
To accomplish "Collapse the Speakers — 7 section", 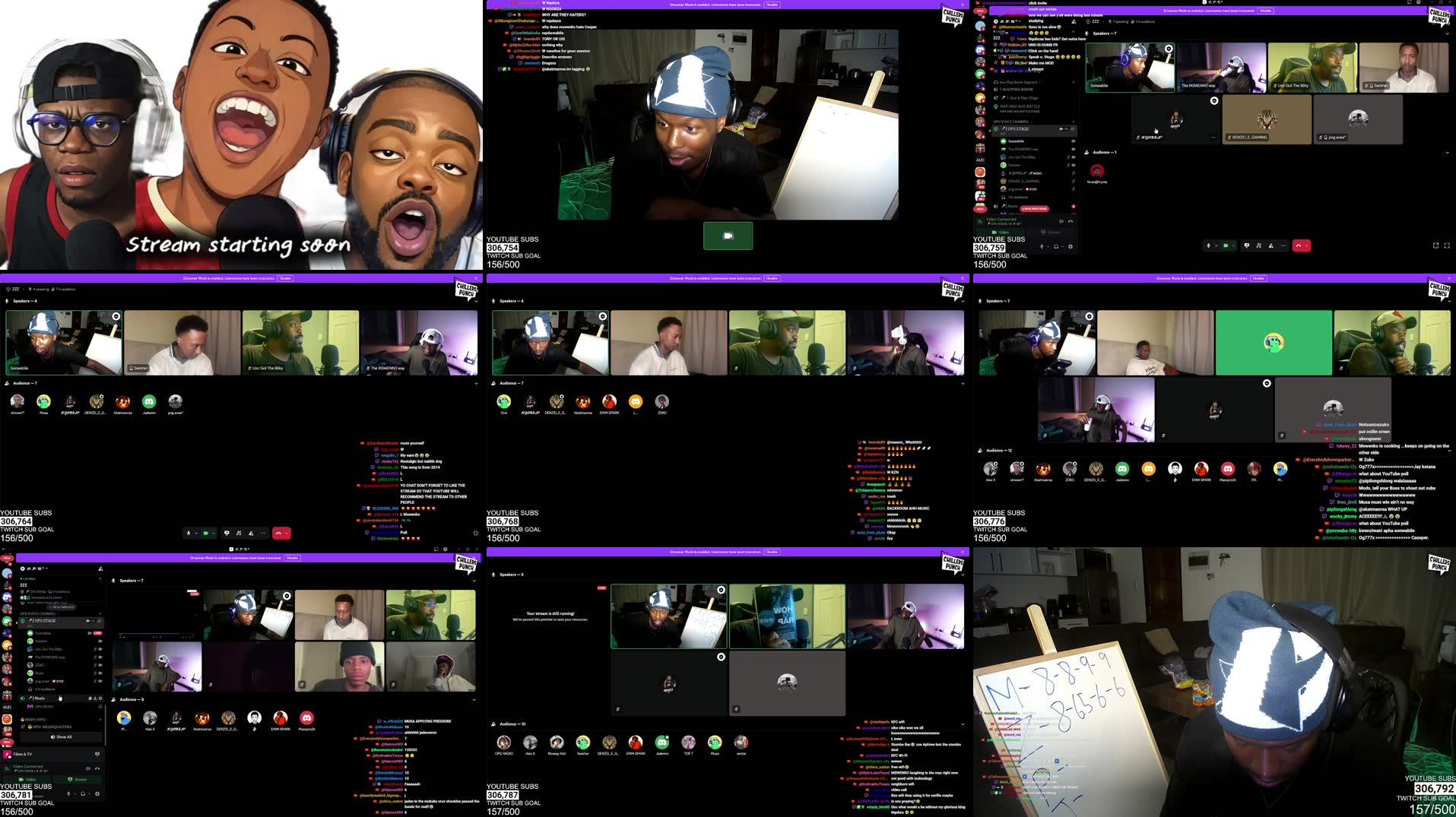I will point(1448,33).
